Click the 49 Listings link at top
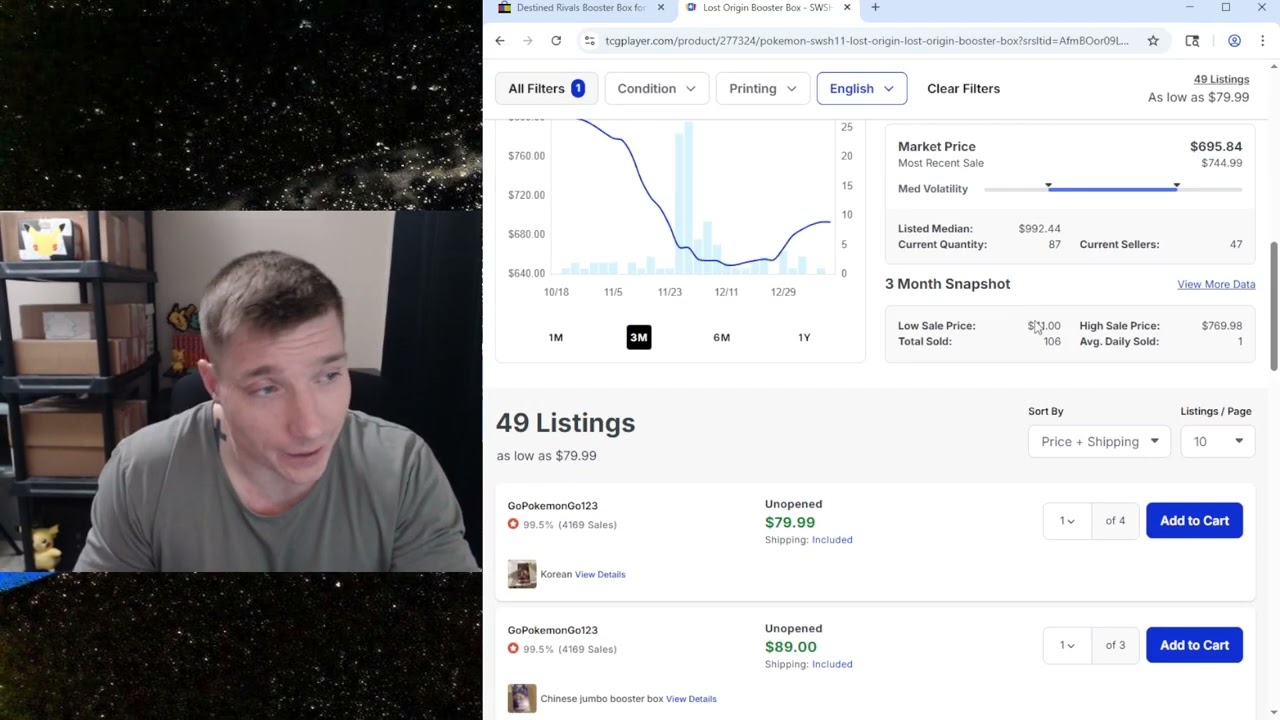 tap(1221, 79)
